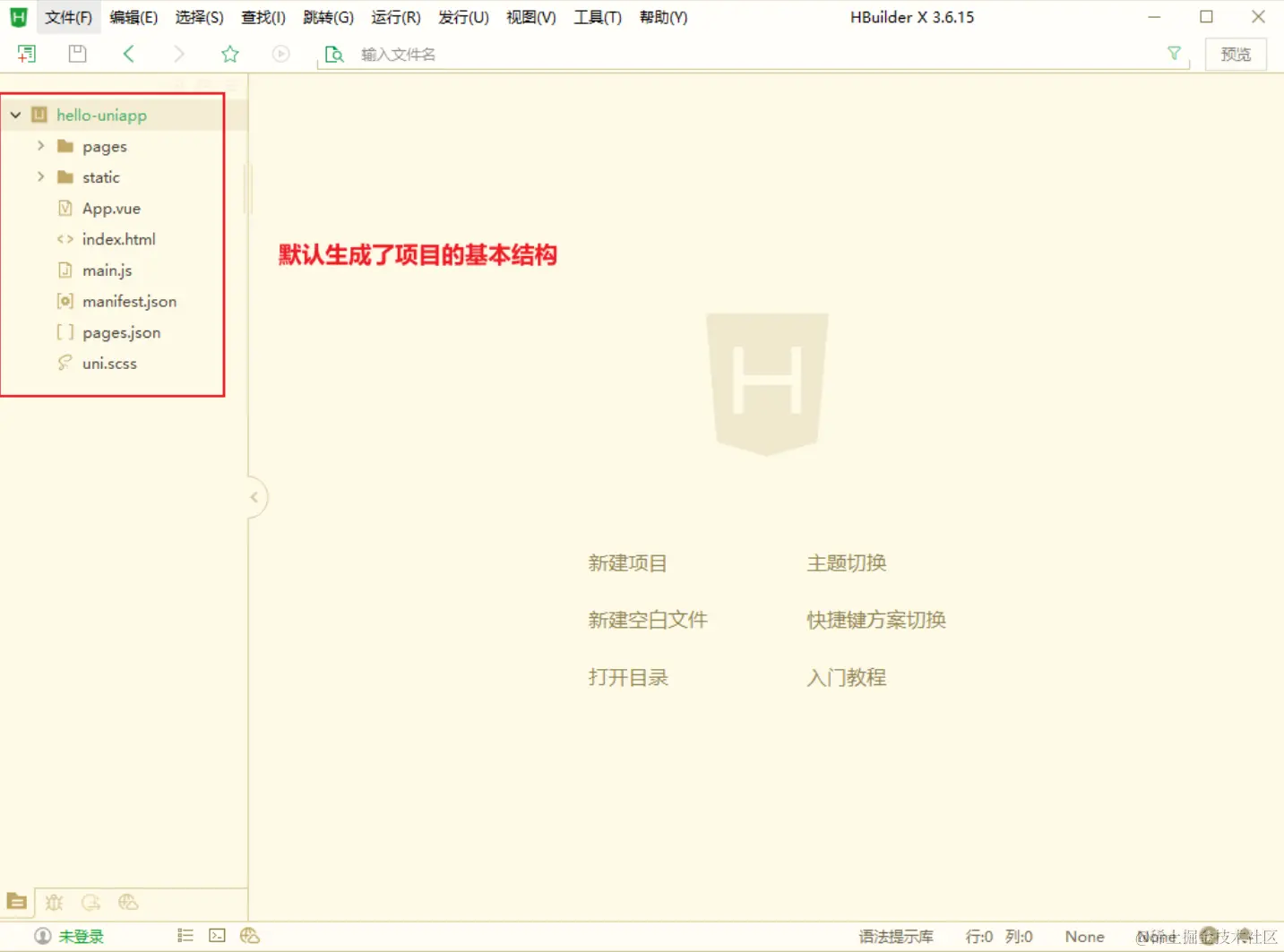1284x952 pixels.
Task: Expand the static folder
Action: coord(40,176)
